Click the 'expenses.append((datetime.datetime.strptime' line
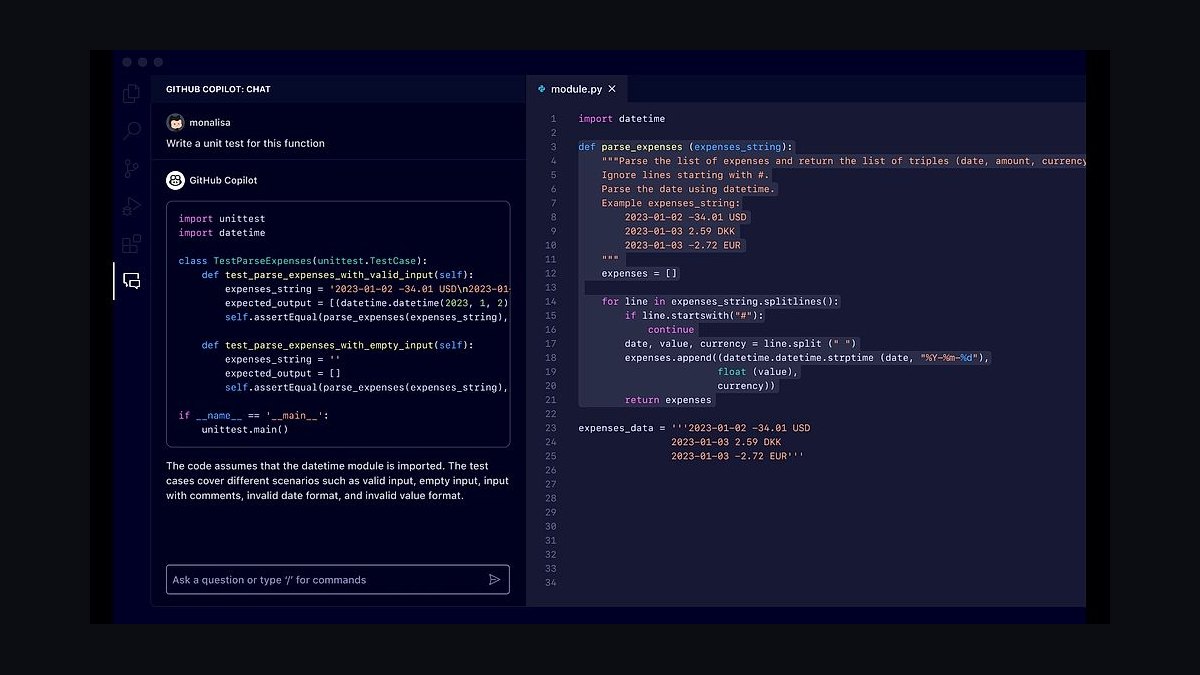This screenshot has width=1200, height=675. (808, 357)
